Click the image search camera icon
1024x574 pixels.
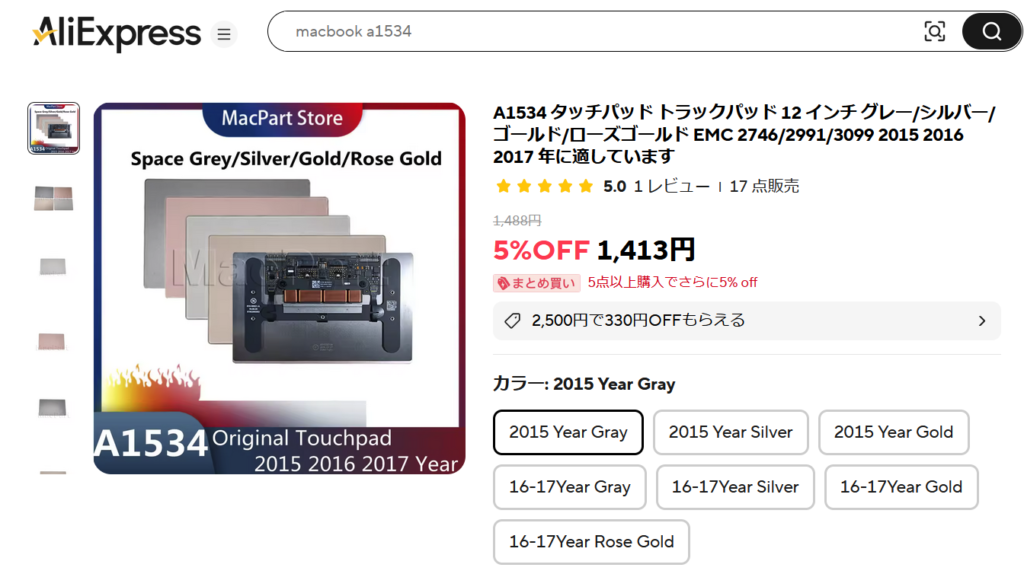(x=934, y=31)
